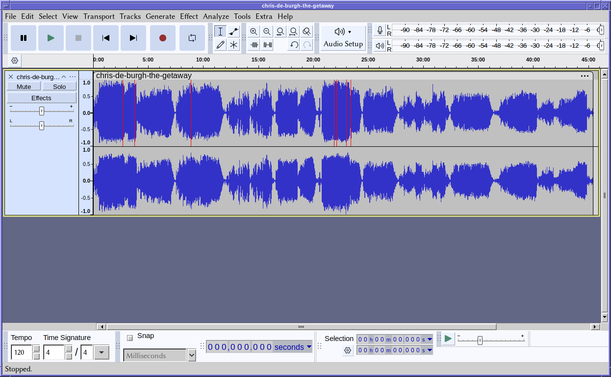This screenshot has height=377, width=611.
Task: Click the track pan slider handle
Action: 41,125
